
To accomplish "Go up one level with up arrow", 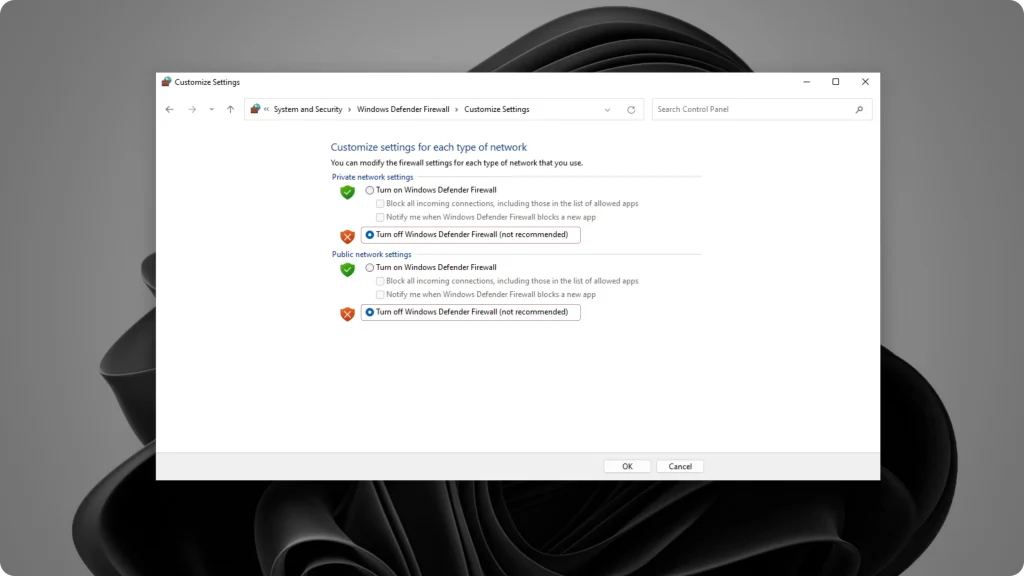I will click(x=230, y=110).
